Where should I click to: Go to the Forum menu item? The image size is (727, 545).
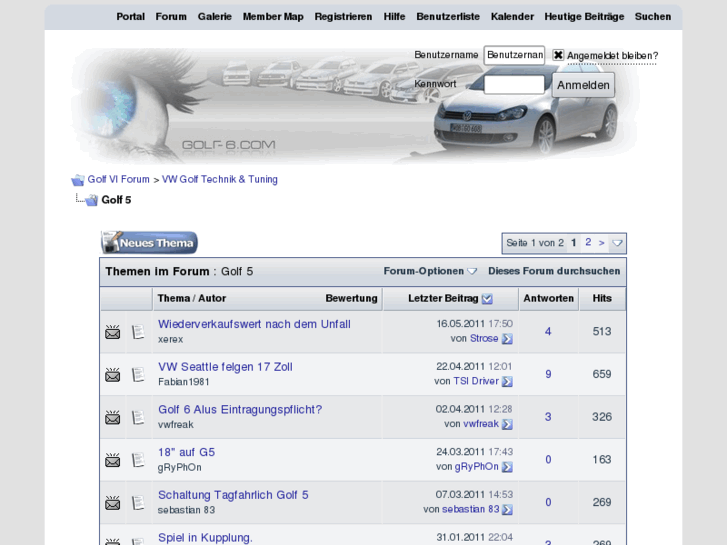point(171,17)
